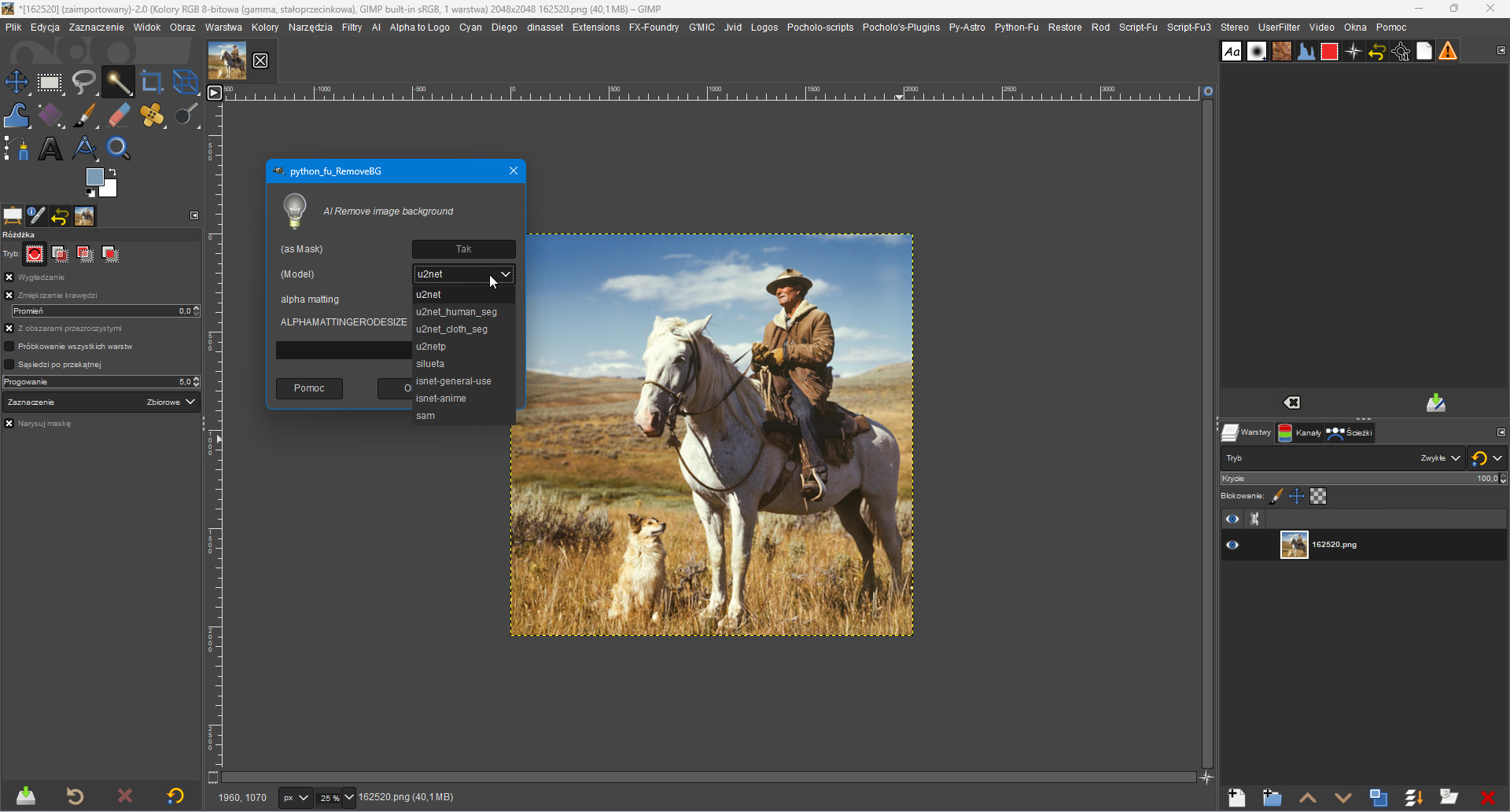The width and height of the screenshot is (1510, 812).
Task: Click the red delete layer icon
Action: (1487, 798)
